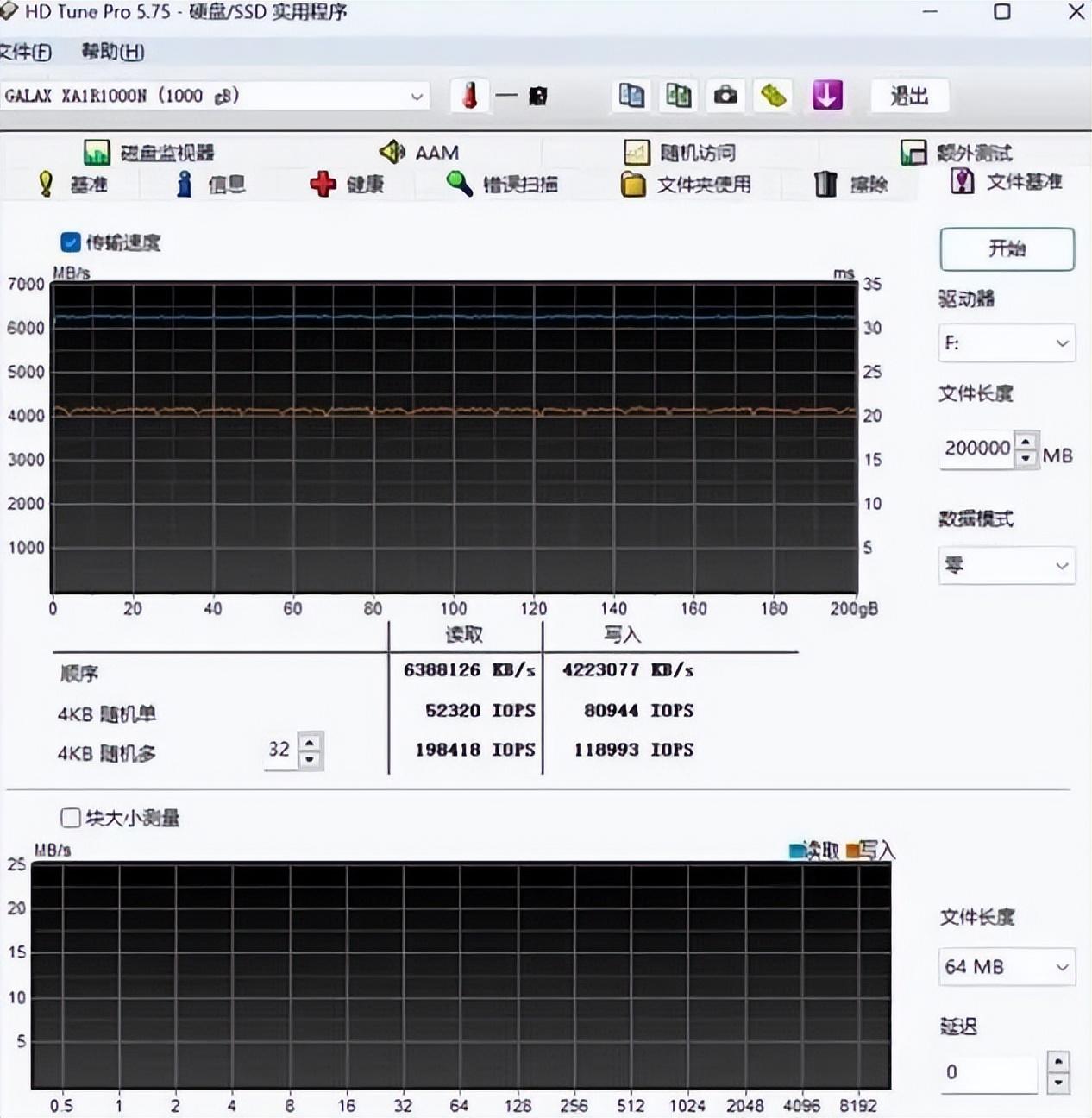Screen dimensions: 1092x1118
Task: Click the sequential read value 6388126 KB/s
Action: click(469, 670)
